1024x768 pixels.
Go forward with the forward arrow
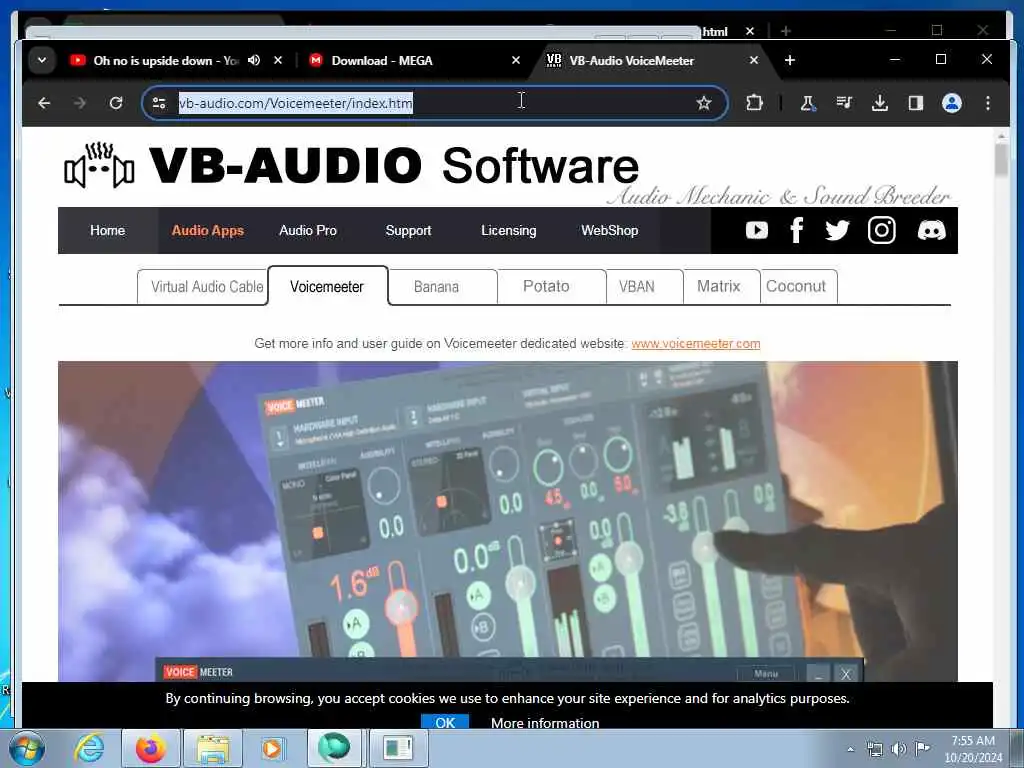click(80, 103)
